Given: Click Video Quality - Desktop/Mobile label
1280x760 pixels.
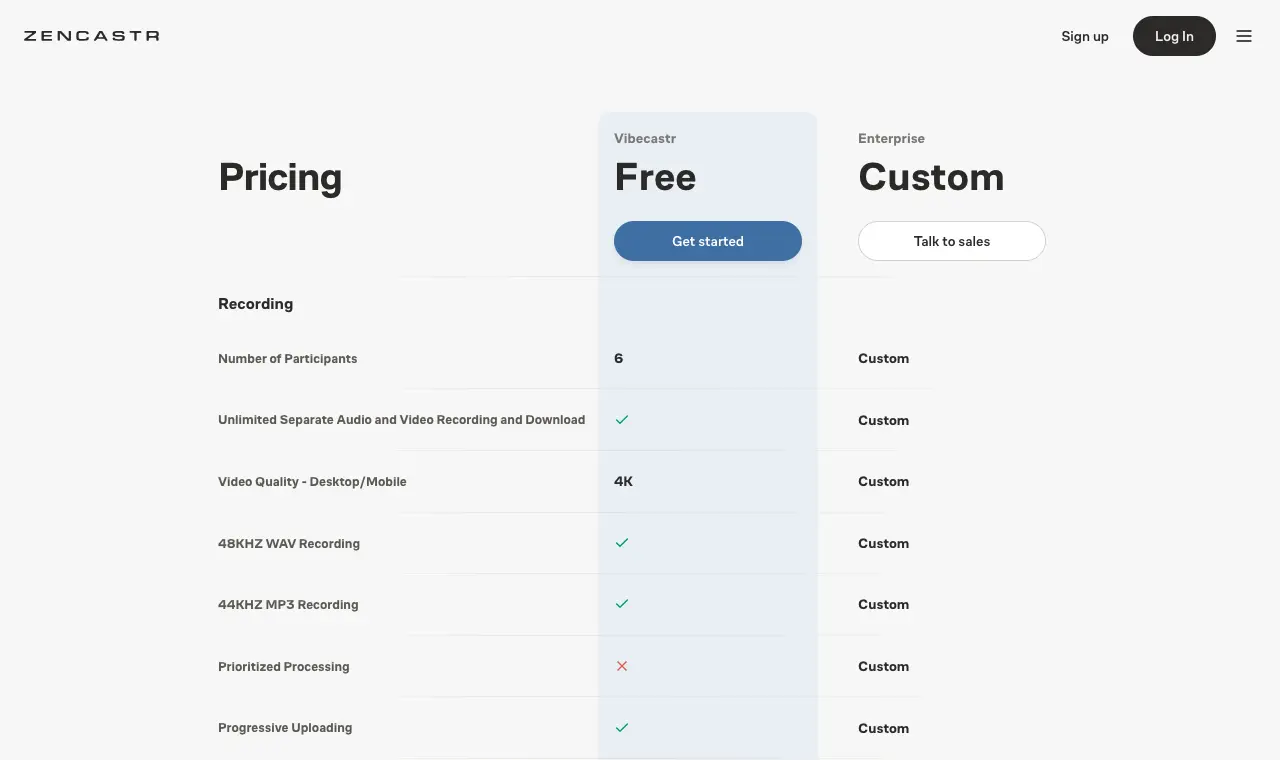Looking at the screenshot, I should [x=312, y=481].
